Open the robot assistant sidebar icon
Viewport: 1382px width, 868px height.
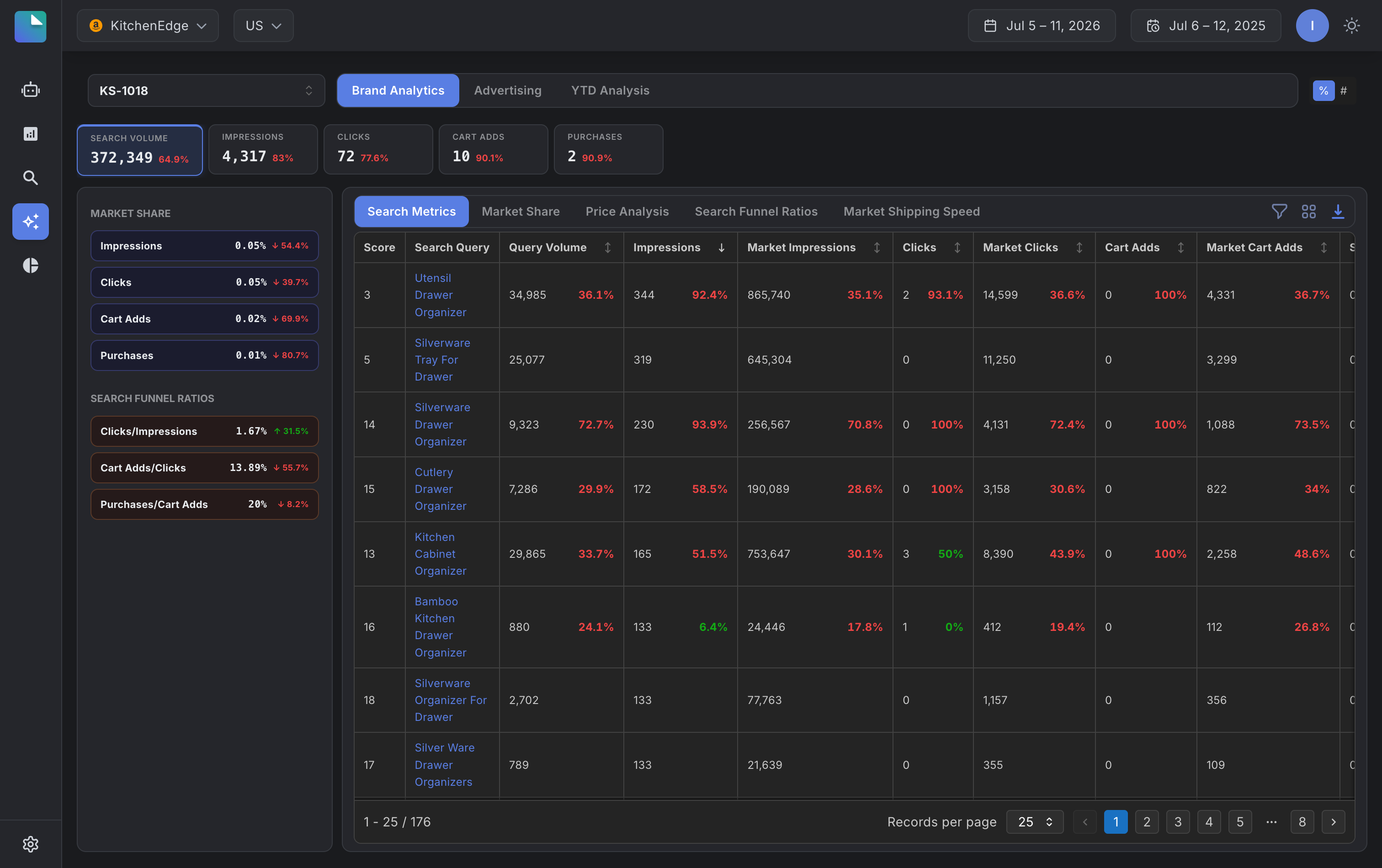coord(31,90)
